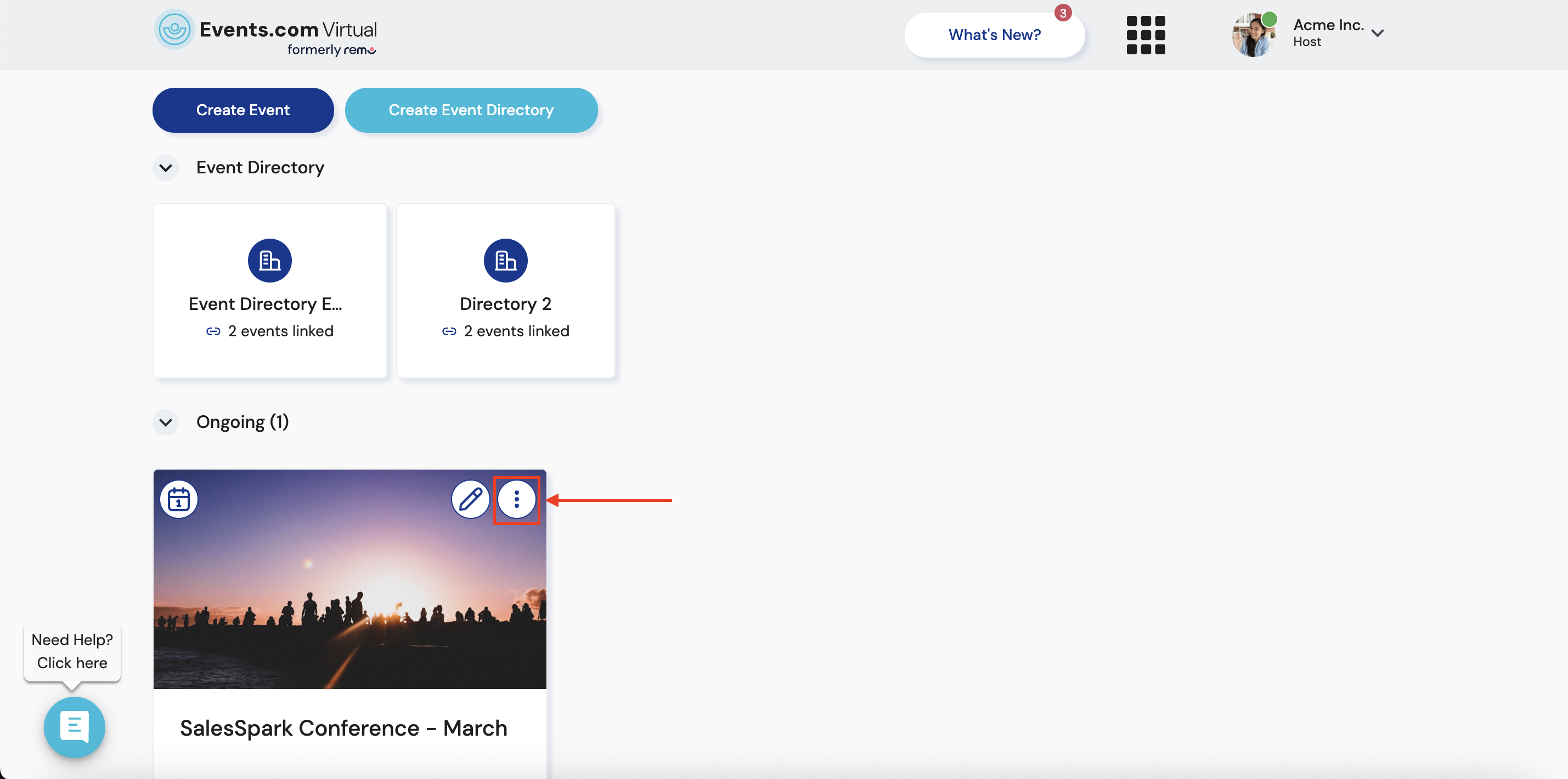This screenshot has height=779, width=1568.
Task: Click the Event Directory E... building icon
Action: pos(269,261)
